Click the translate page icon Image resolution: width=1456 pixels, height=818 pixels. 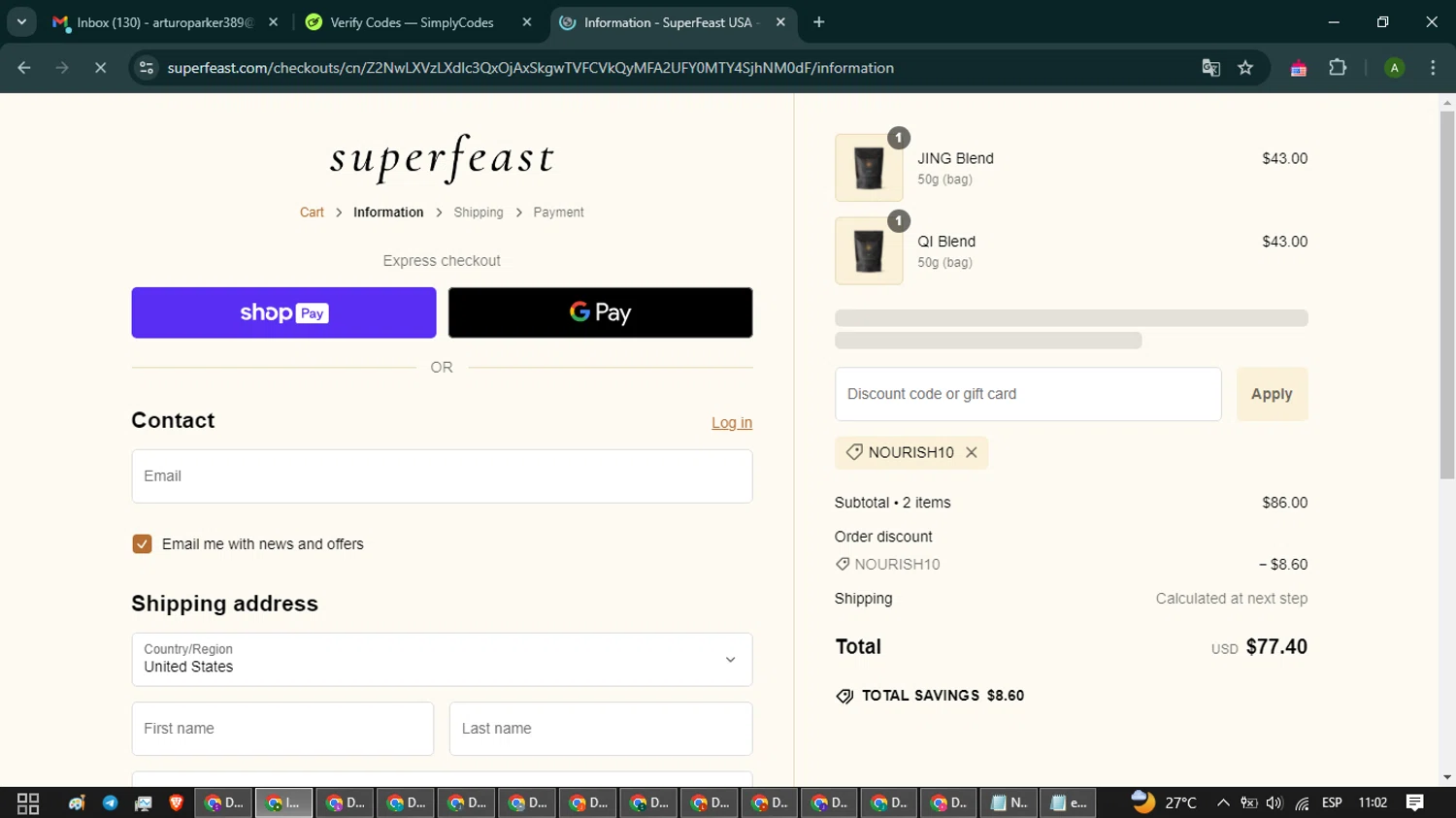[1210, 68]
